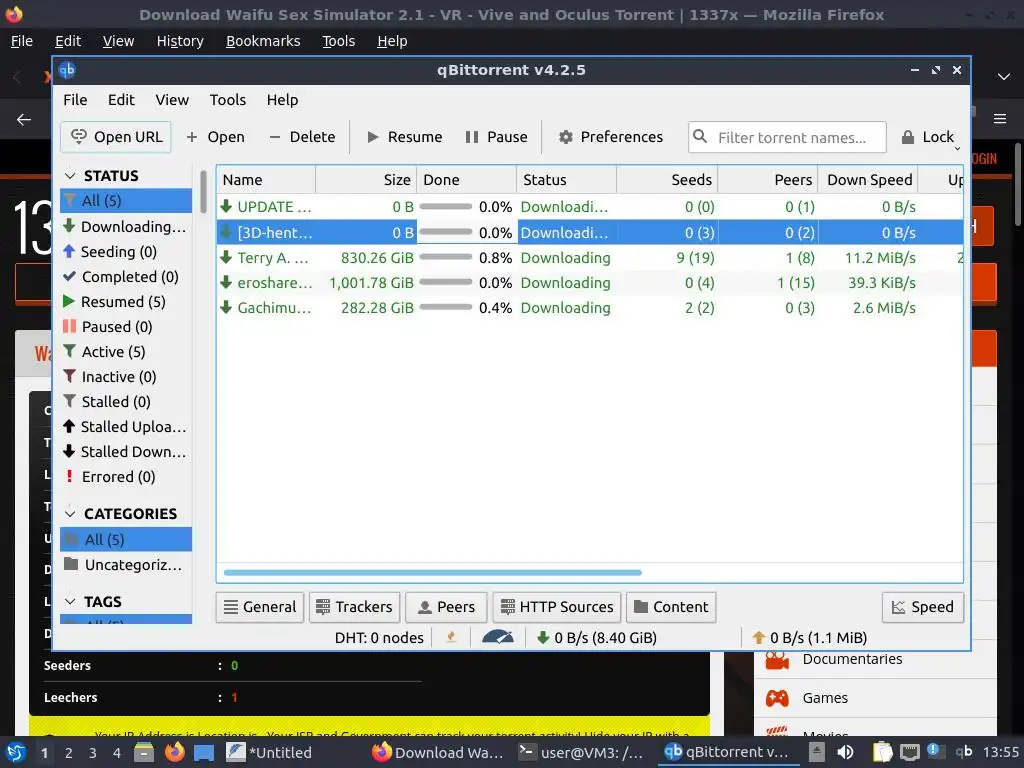Filter by Errored (0) status
1024x768 pixels.
(x=126, y=477)
